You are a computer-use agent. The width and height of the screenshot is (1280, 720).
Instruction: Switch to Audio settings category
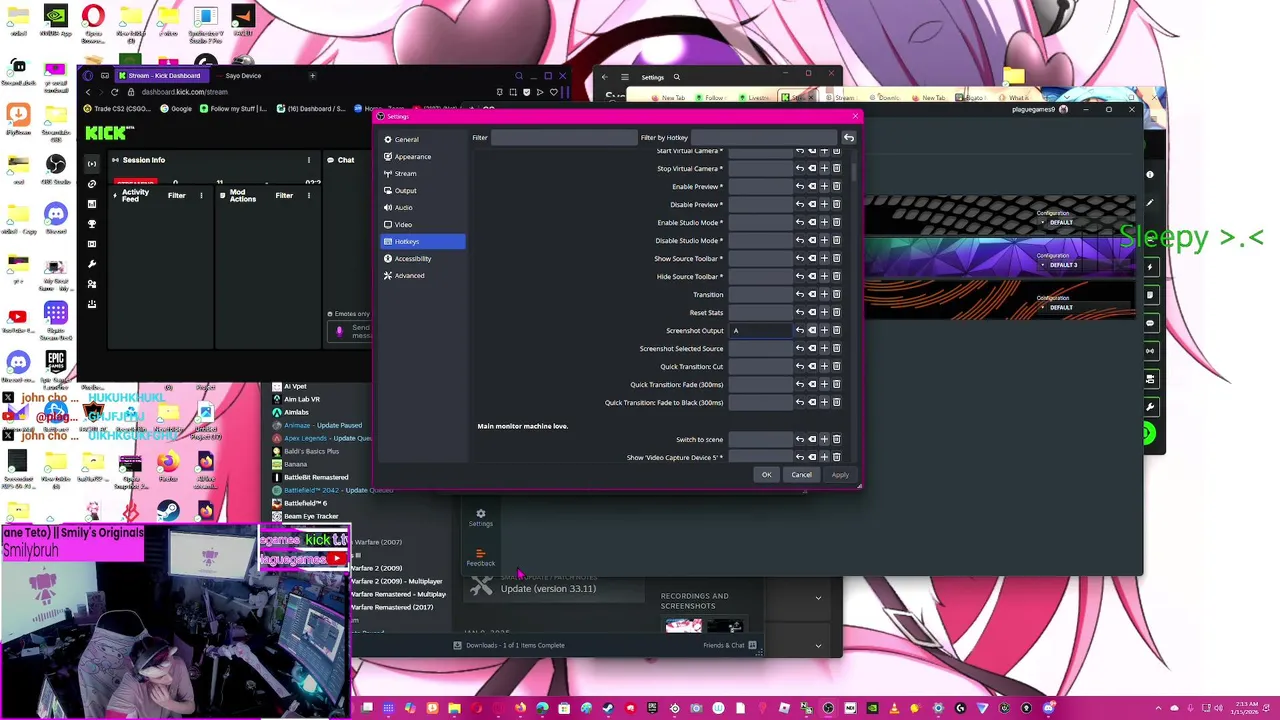click(x=423, y=207)
